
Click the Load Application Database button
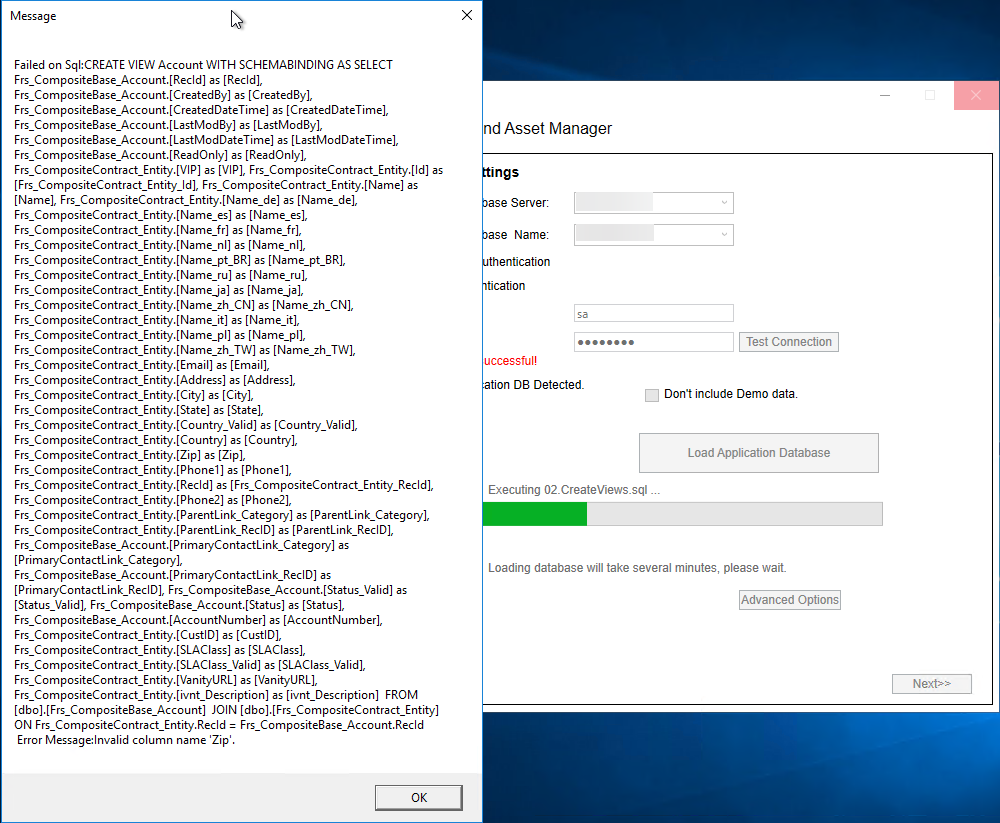pos(758,453)
